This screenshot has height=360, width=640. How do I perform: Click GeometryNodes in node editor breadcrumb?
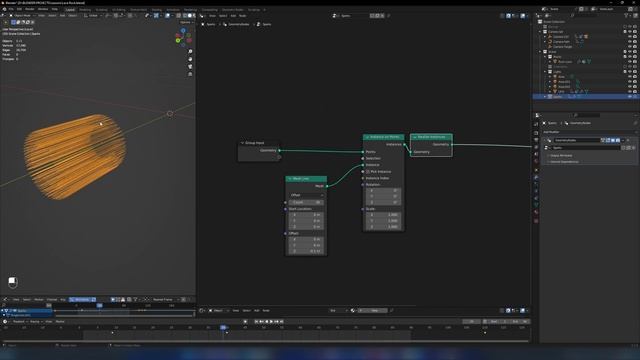(238, 24)
